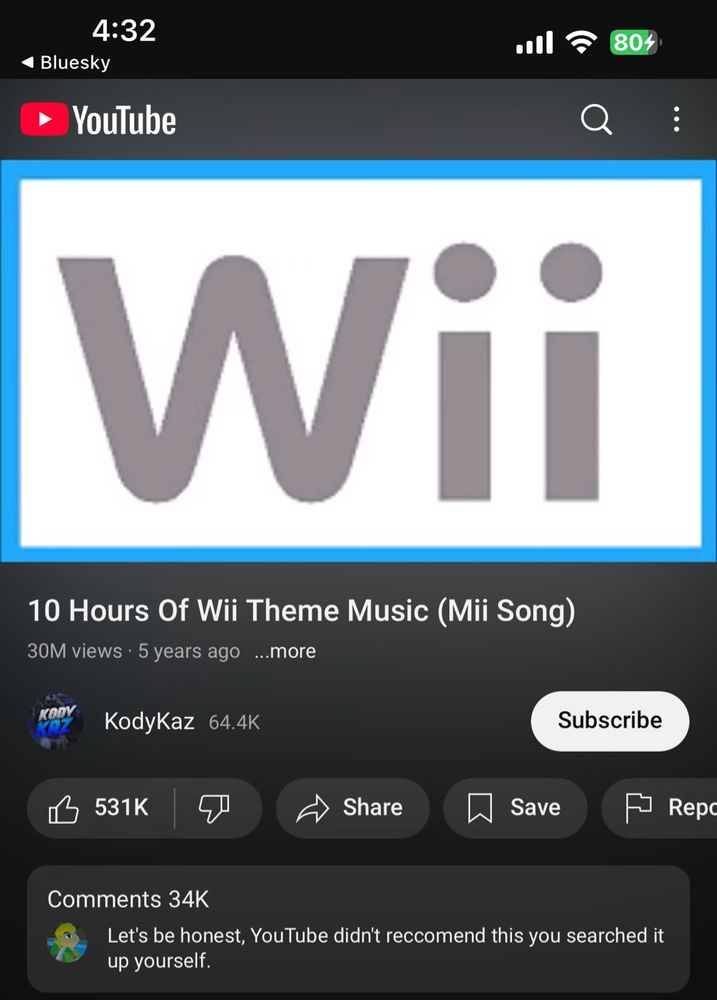
Task: Tap the 30M views count text
Action: tap(75, 651)
